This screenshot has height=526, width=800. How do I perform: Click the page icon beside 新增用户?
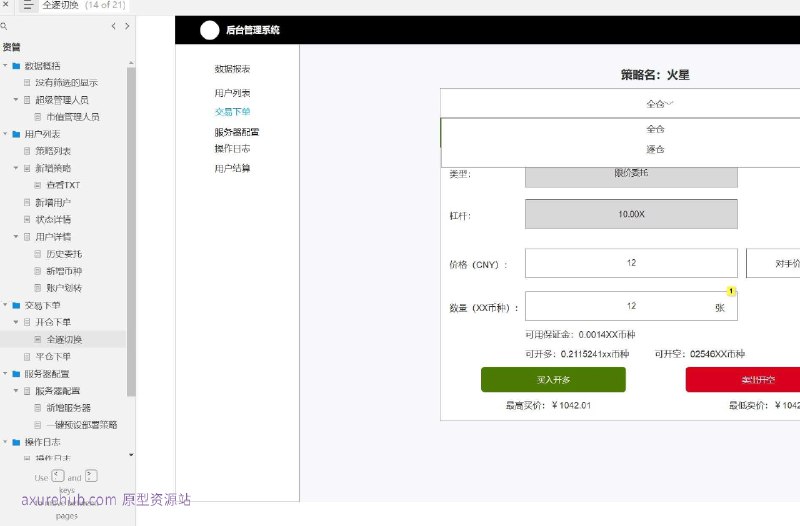(x=27, y=203)
